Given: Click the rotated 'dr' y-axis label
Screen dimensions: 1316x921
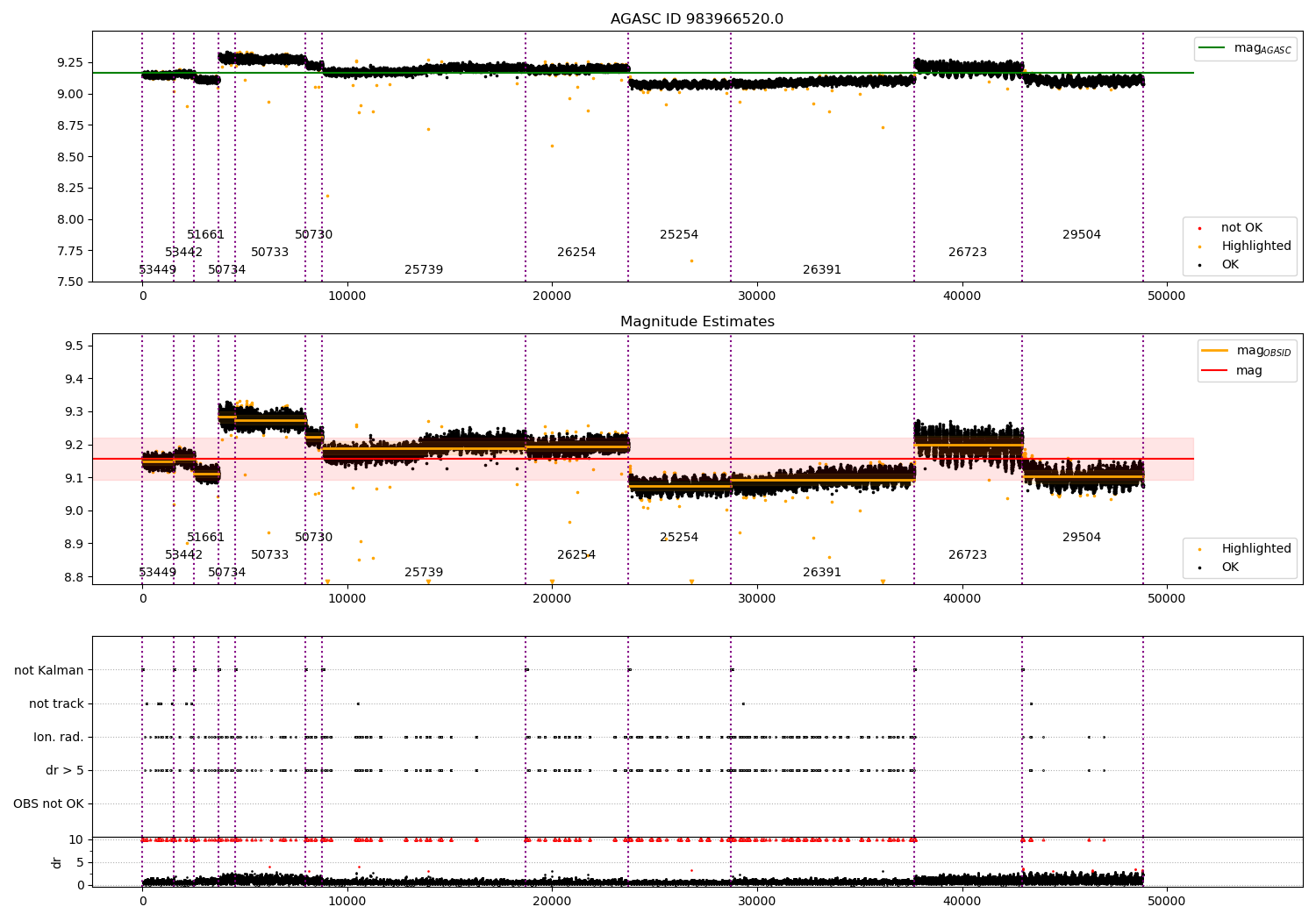Looking at the screenshot, I should coord(56,862).
